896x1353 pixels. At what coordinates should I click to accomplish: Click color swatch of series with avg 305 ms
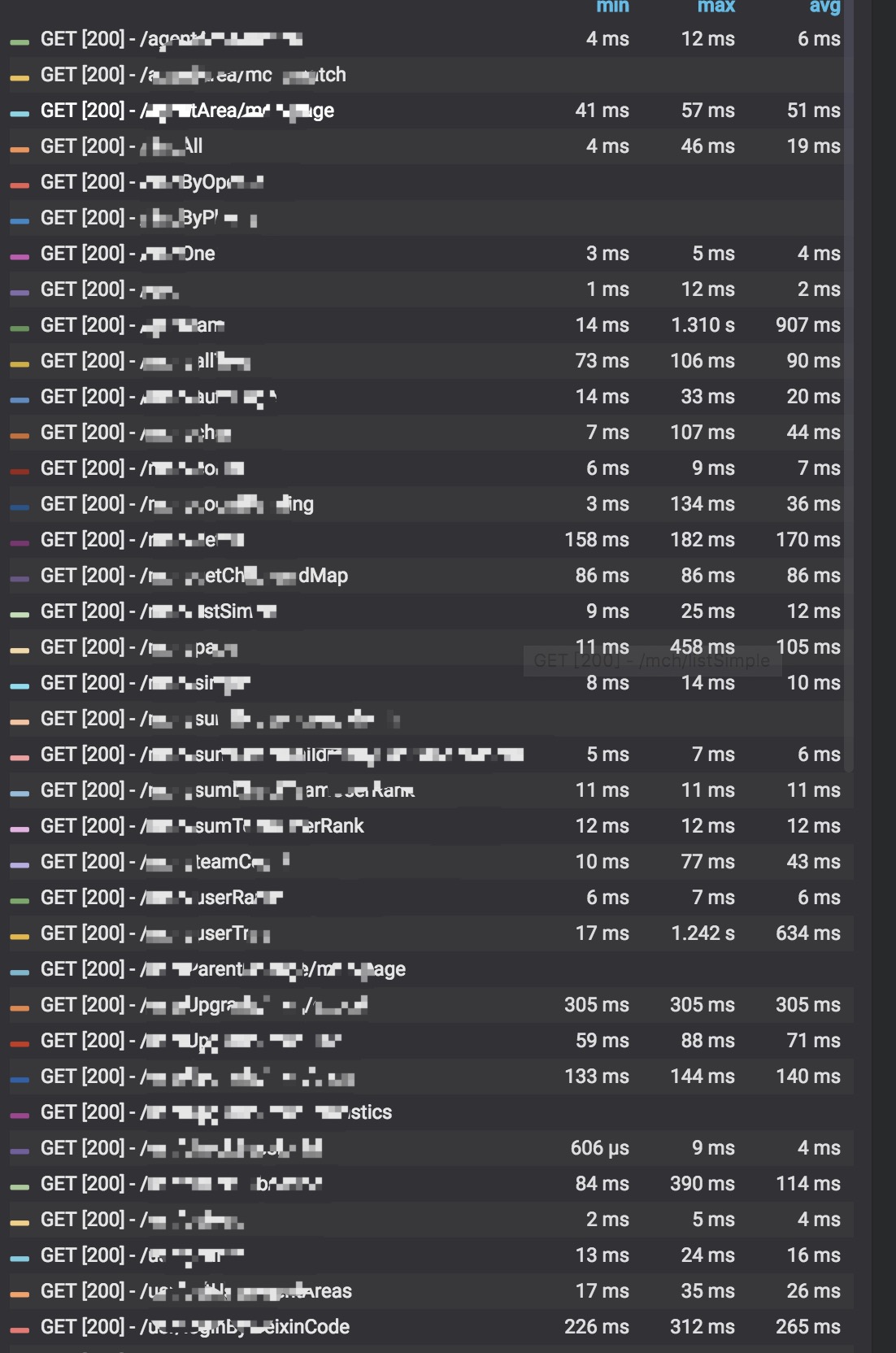(20, 1007)
